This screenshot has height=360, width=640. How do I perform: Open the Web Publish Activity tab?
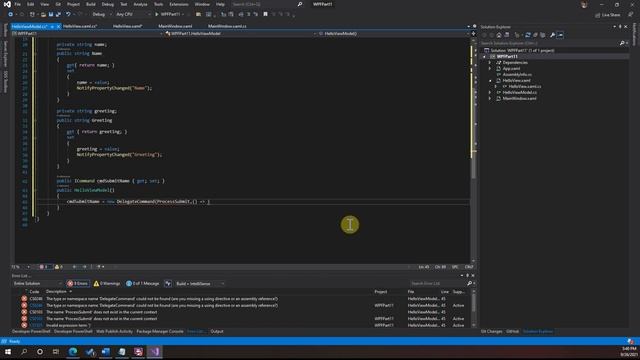[x=114, y=331]
